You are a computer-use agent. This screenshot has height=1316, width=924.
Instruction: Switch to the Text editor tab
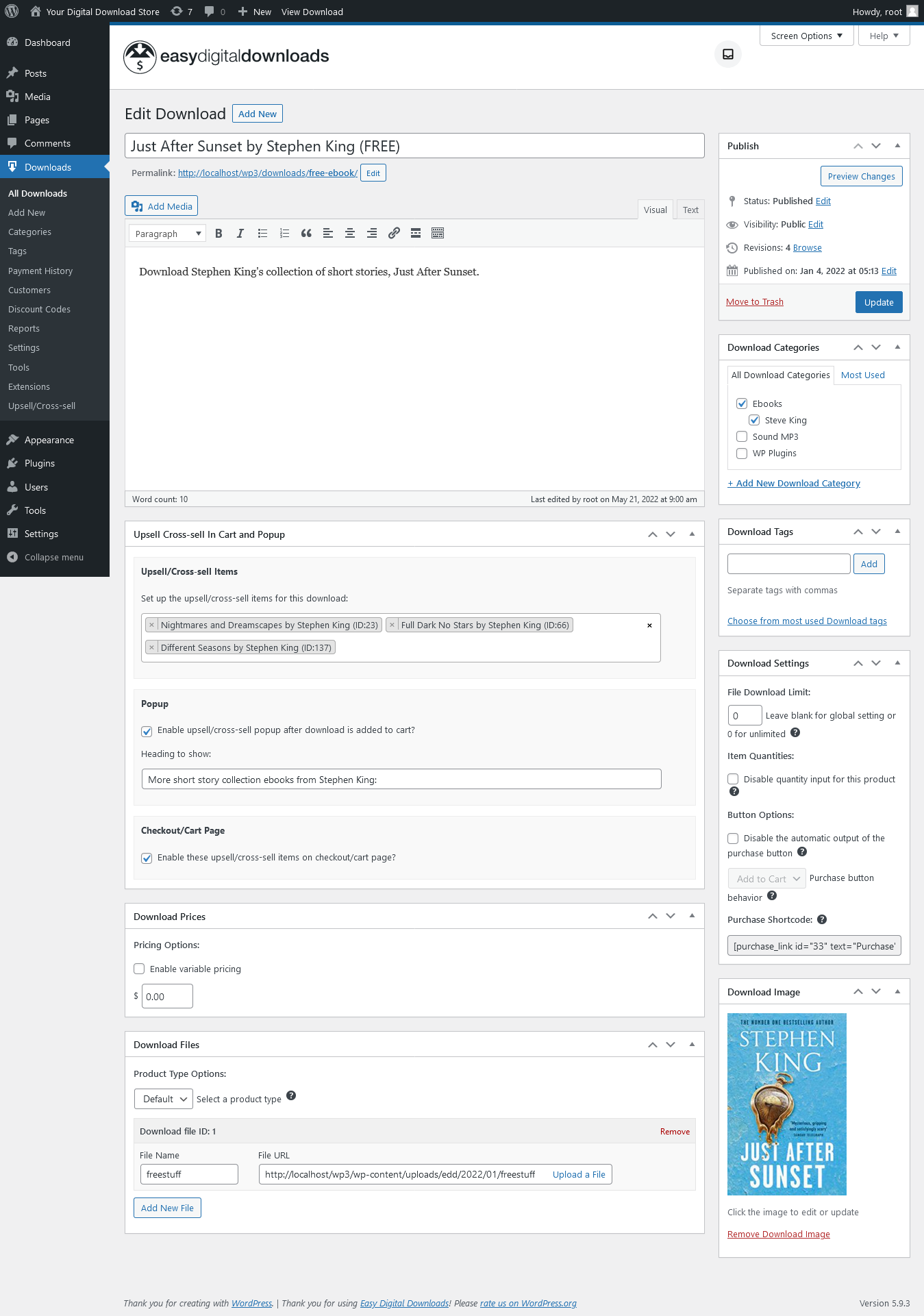coord(690,210)
